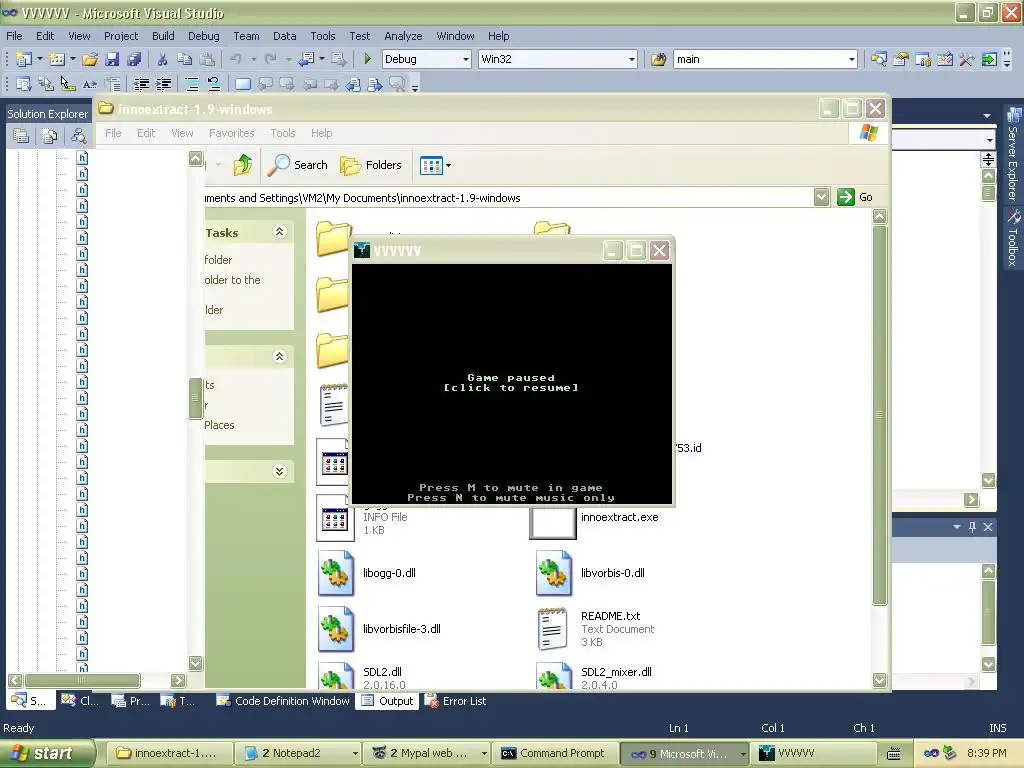Click the Find in Files icon
Image resolution: width=1024 pixels, height=768 pixels.
pos(658,59)
